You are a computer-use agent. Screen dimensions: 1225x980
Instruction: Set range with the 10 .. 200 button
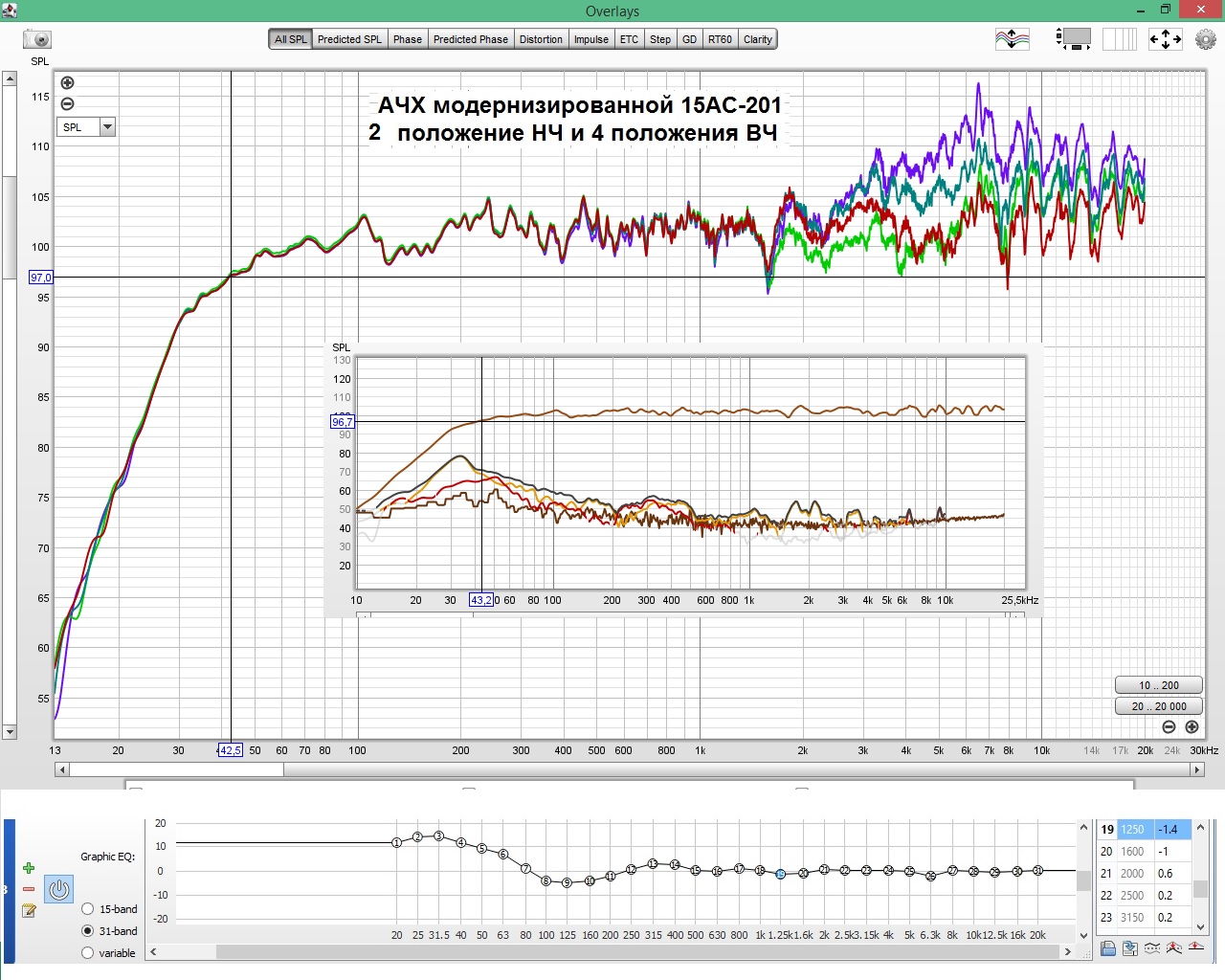point(1158,685)
